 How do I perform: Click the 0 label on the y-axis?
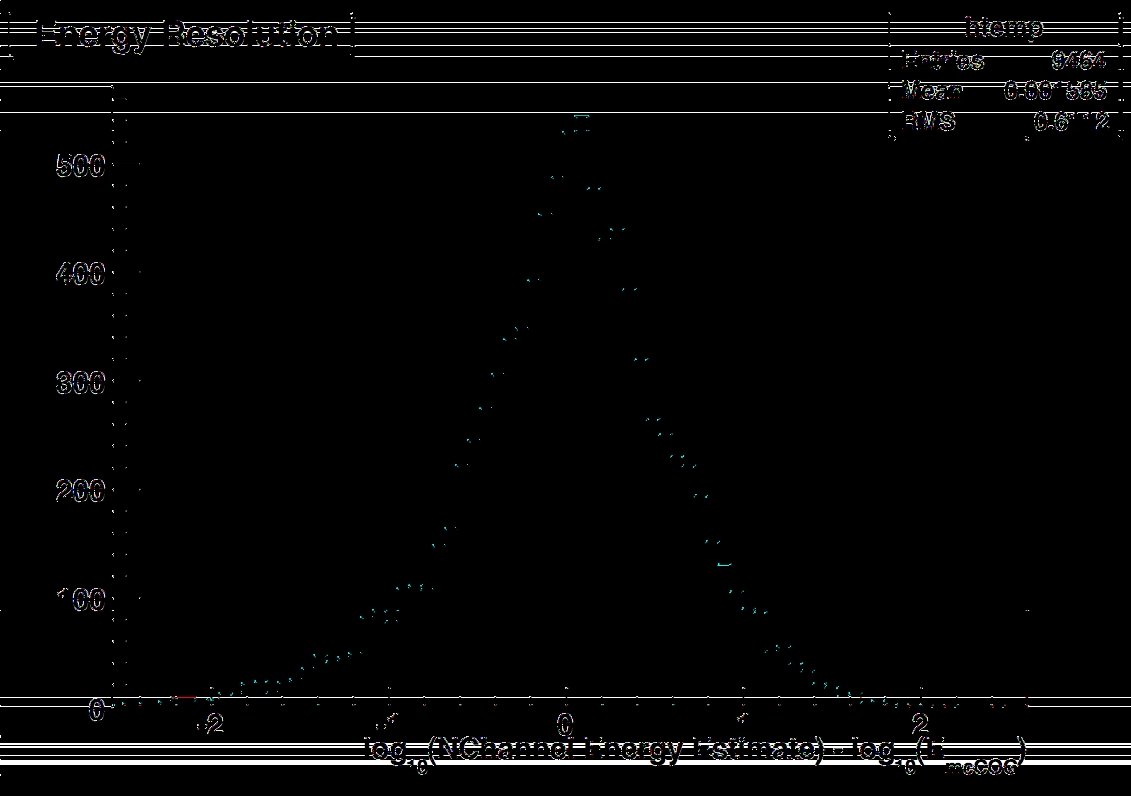(x=97, y=709)
